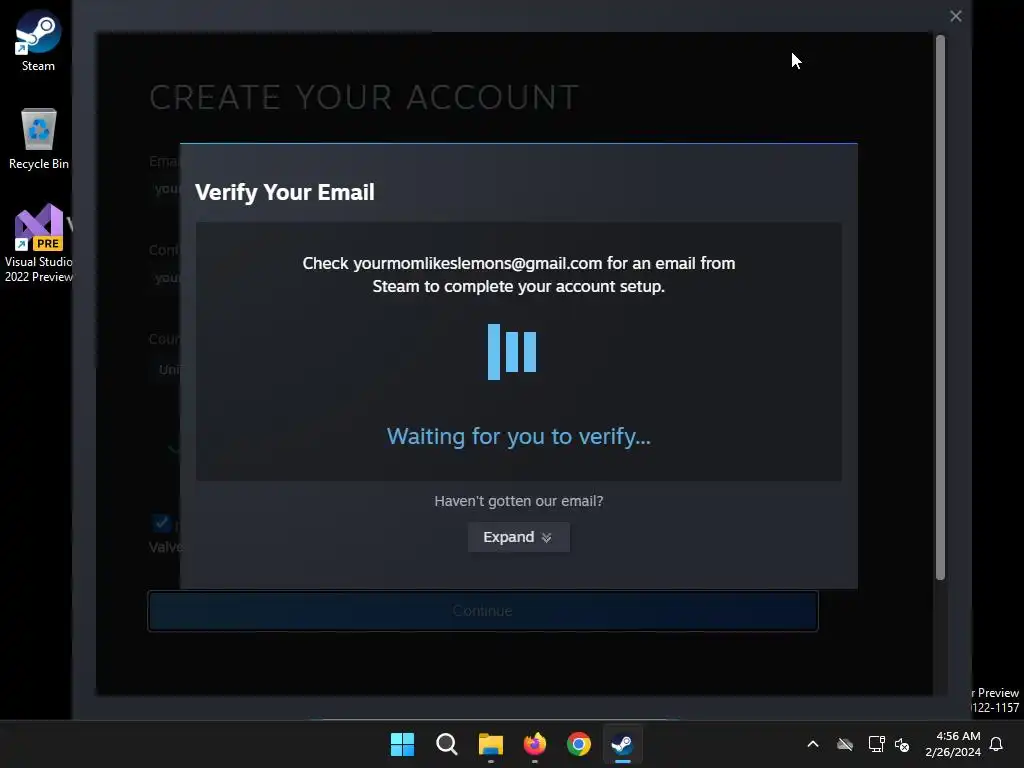1024x768 pixels.
Task: Click the yourmomlikeslemons@gmail.com email text
Action: click(x=477, y=263)
